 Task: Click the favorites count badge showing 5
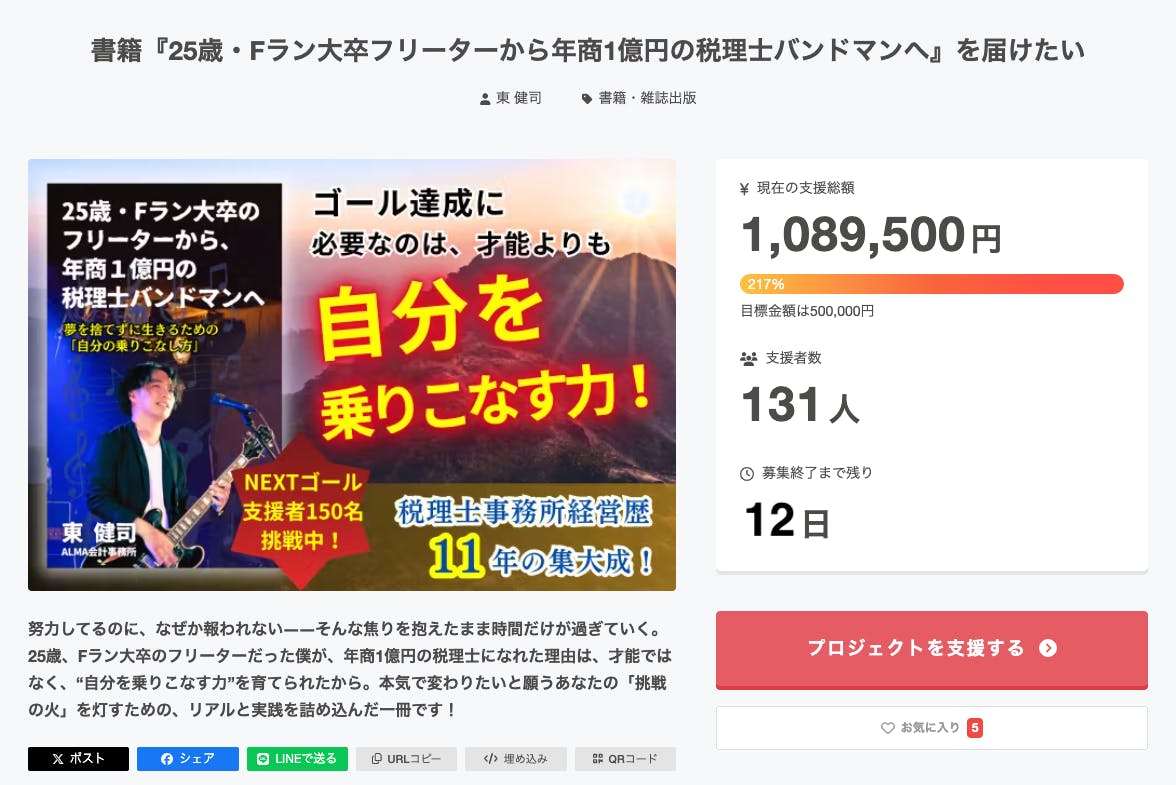point(975,728)
